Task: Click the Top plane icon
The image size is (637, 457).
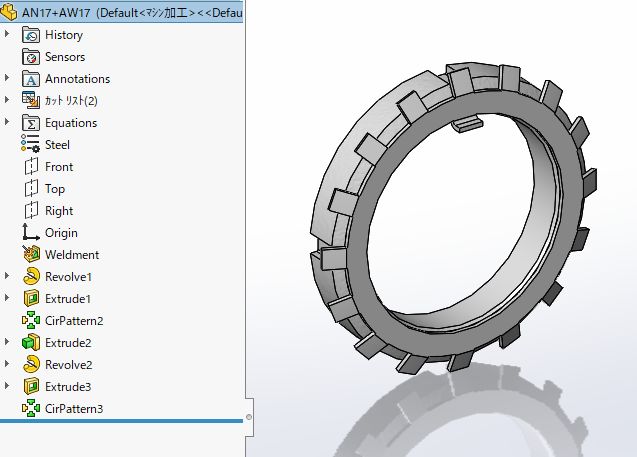Action: pos(31,188)
